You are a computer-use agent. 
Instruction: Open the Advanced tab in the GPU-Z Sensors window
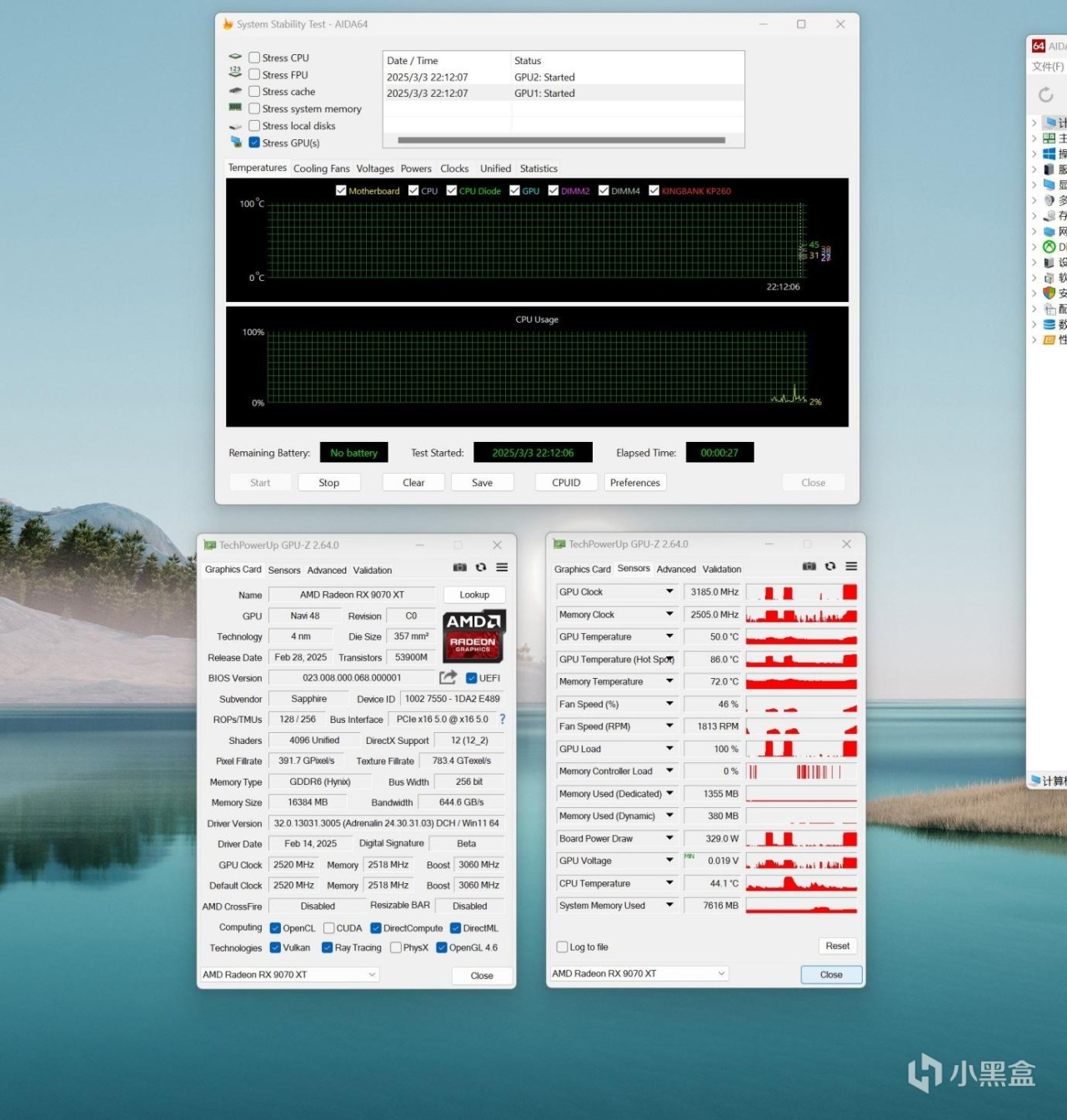click(676, 569)
